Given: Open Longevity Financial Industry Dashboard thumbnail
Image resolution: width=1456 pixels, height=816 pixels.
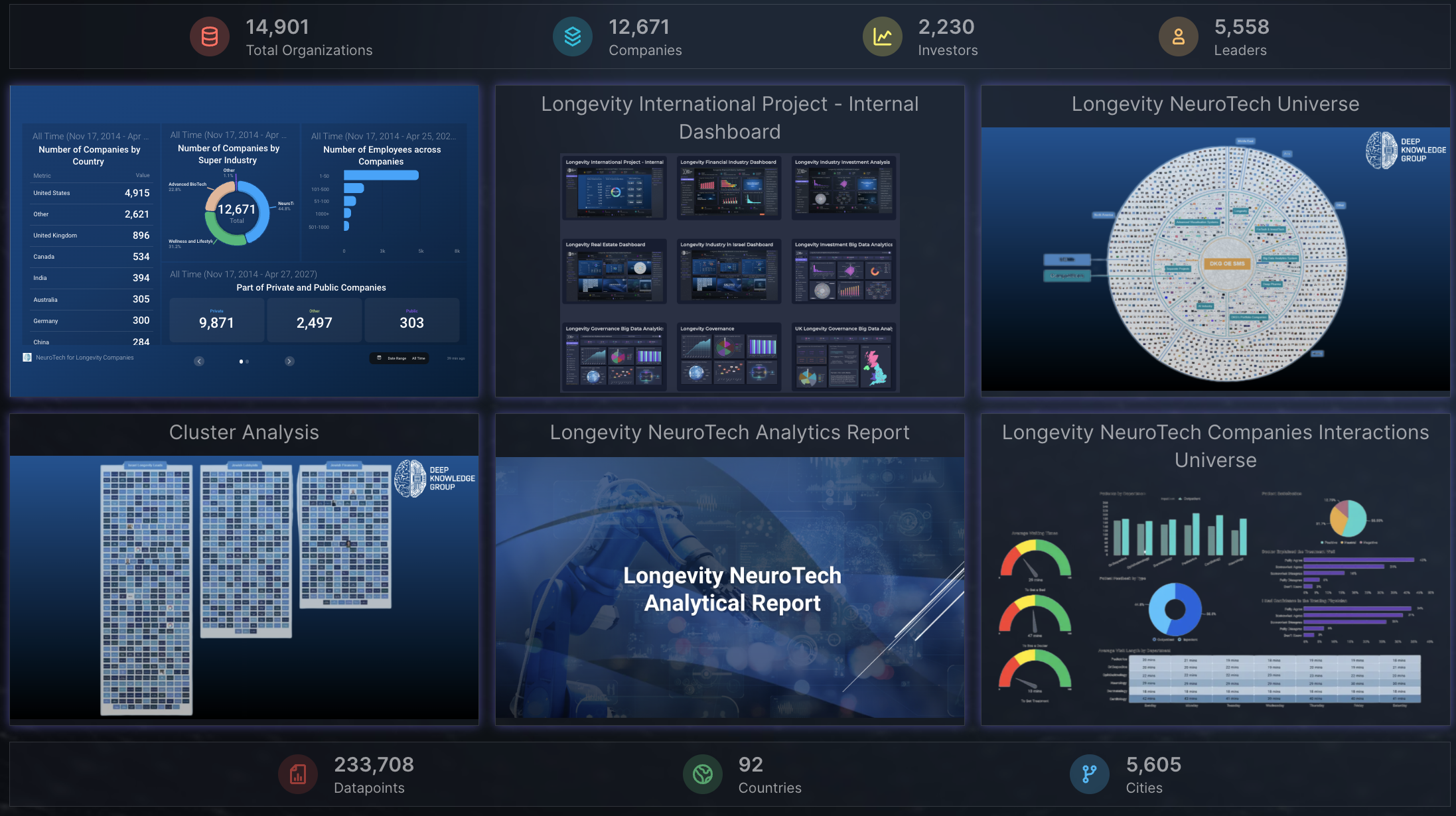Looking at the screenshot, I should click(729, 188).
